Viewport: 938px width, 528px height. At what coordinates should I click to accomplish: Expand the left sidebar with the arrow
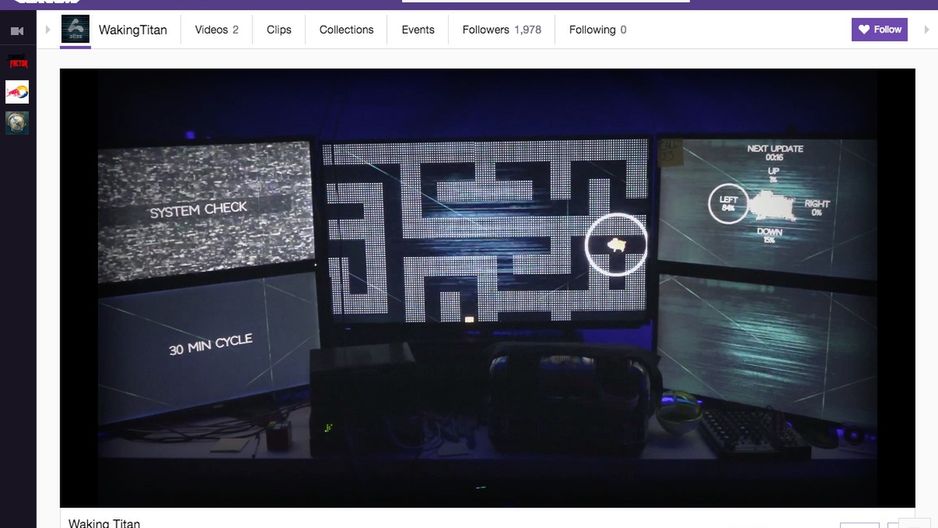[x=48, y=29]
